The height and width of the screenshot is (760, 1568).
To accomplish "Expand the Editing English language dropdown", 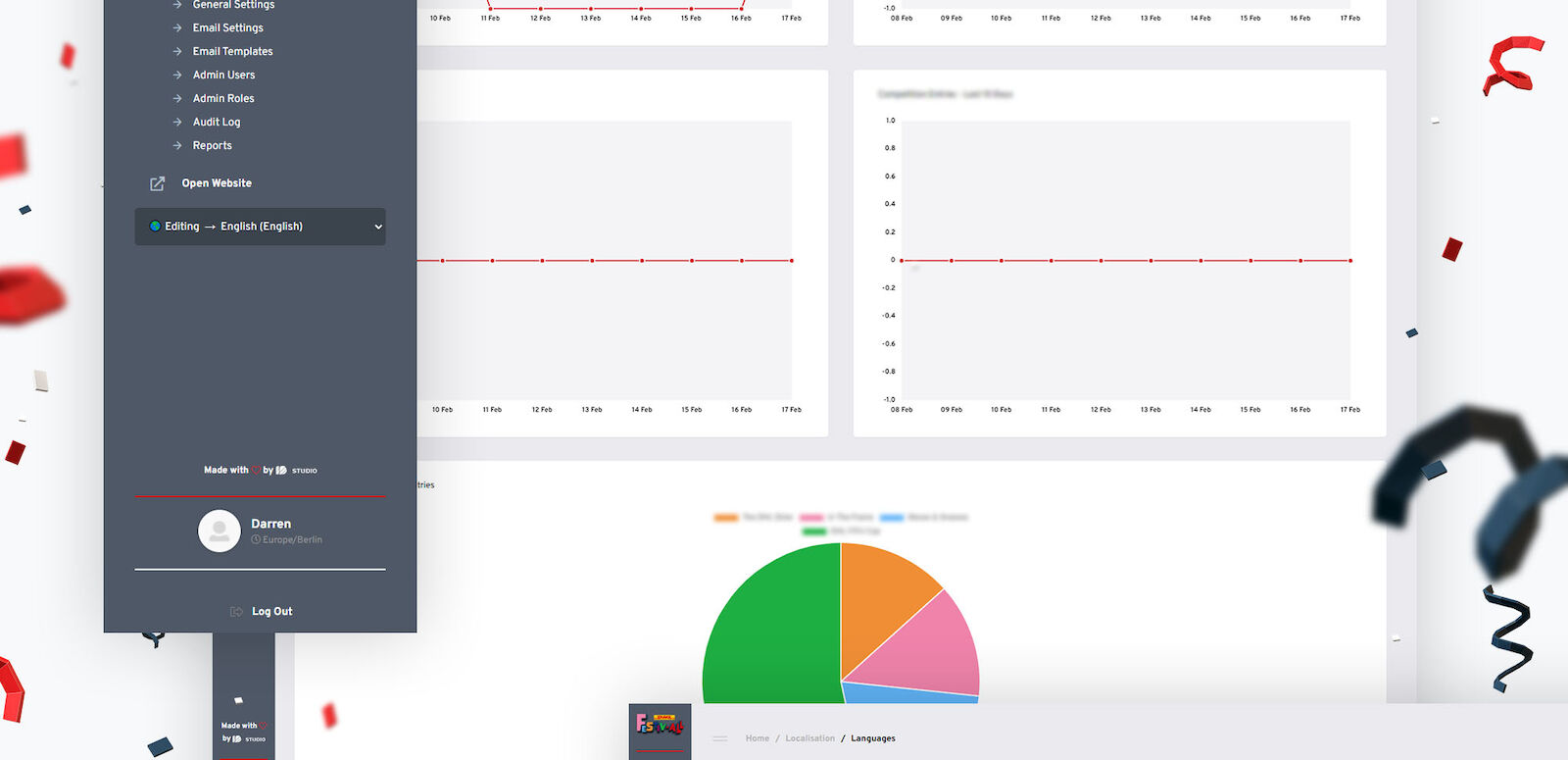I will pyautogui.click(x=260, y=227).
